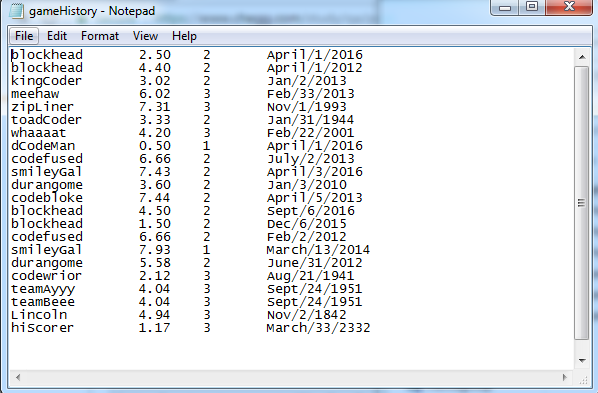Click the name Lincoln
The width and height of the screenshot is (598, 393).
39,315
